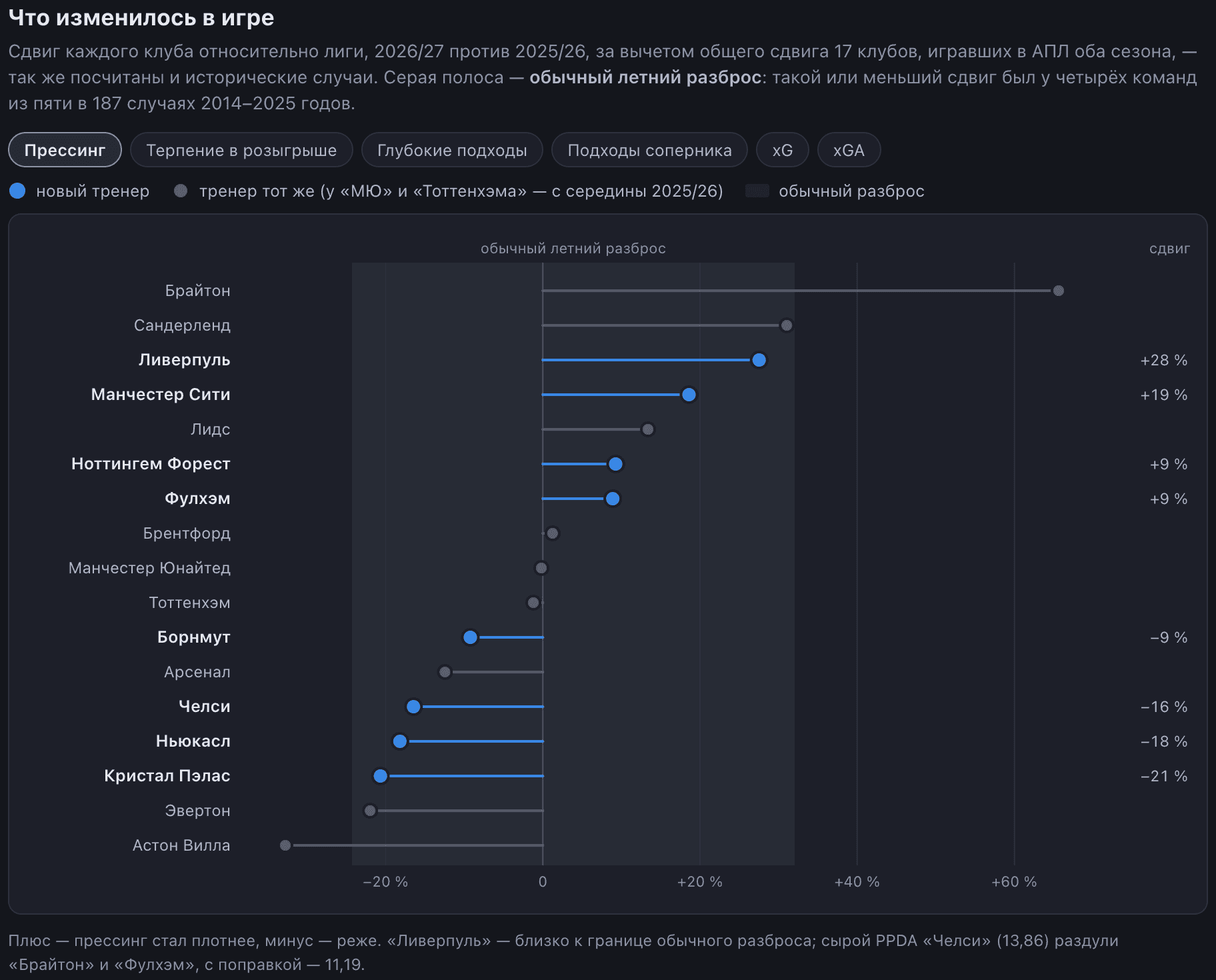Click the Астон Вилла data point
Image resolution: width=1216 pixels, height=980 pixels.
pyautogui.click(x=285, y=845)
